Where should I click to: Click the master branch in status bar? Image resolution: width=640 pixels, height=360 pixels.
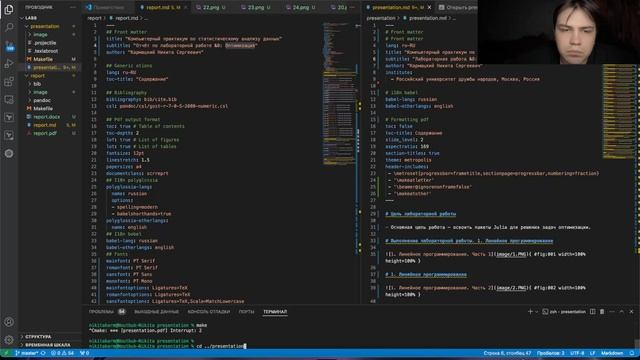(x=27, y=353)
